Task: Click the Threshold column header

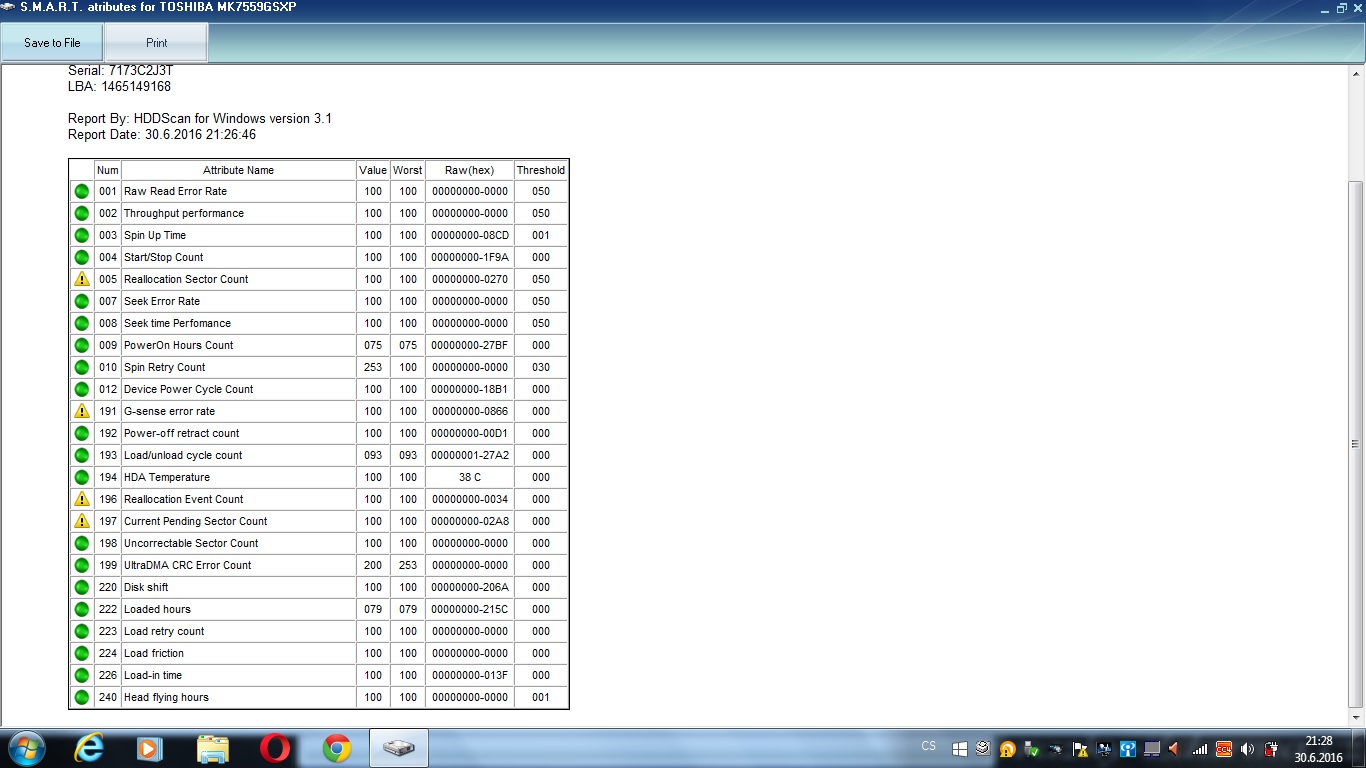Action: point(541,170)
